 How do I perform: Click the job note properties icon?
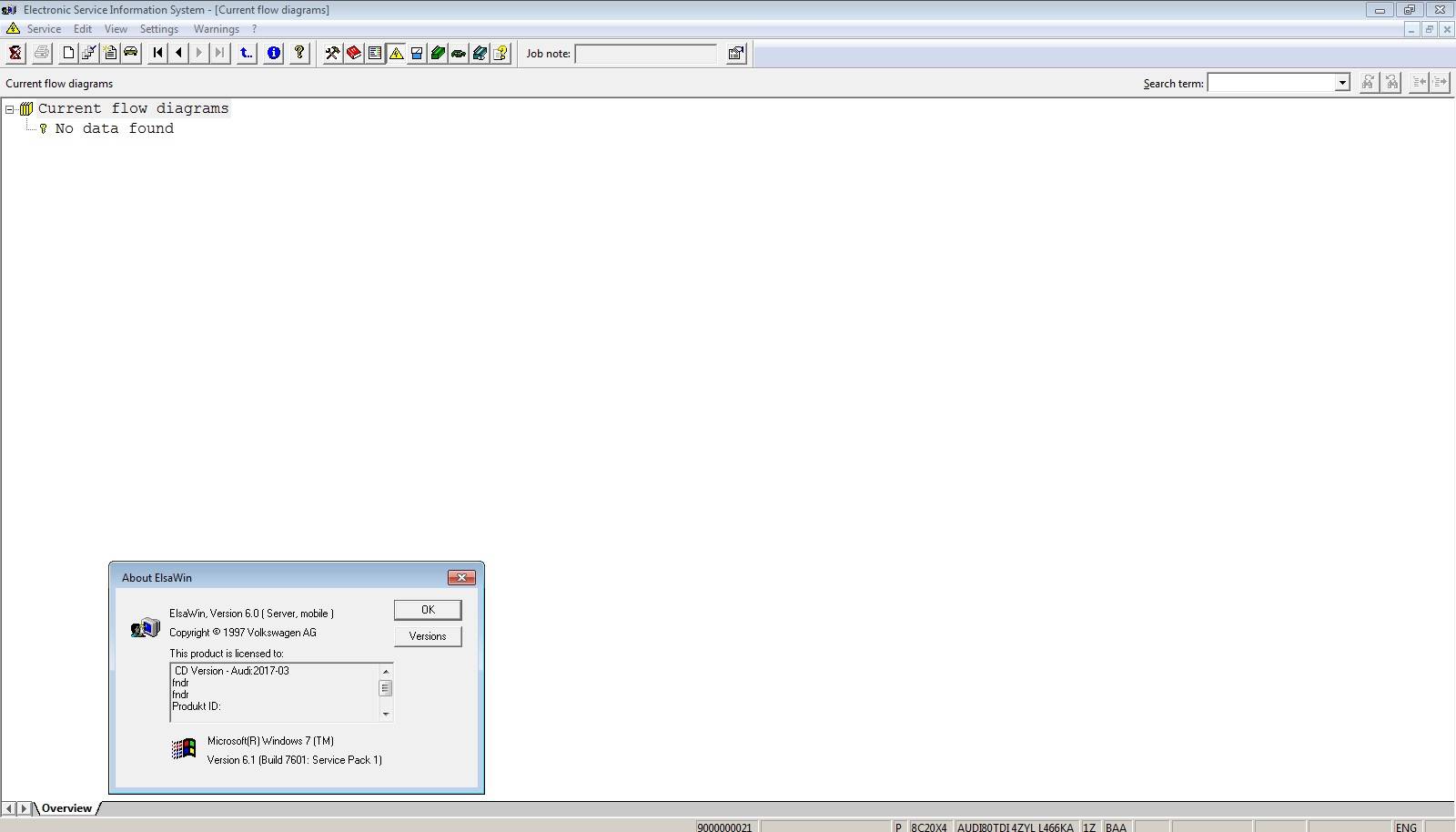pos(735,54)
